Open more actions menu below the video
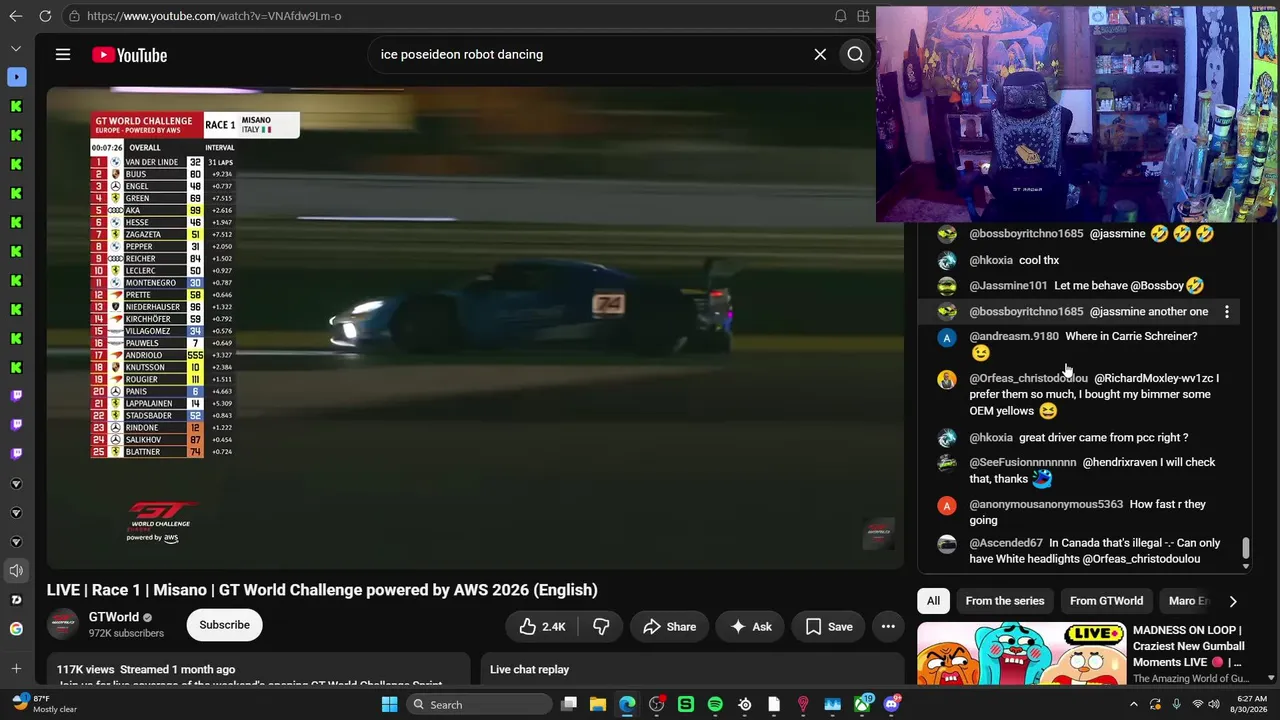 pos(888,627)
